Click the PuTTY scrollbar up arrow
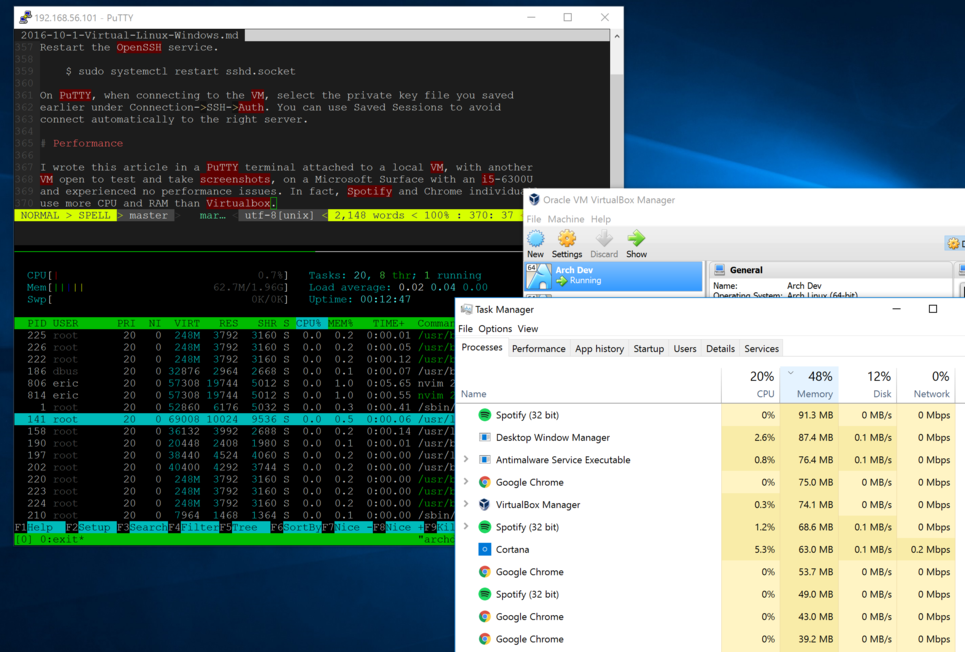 617,36
